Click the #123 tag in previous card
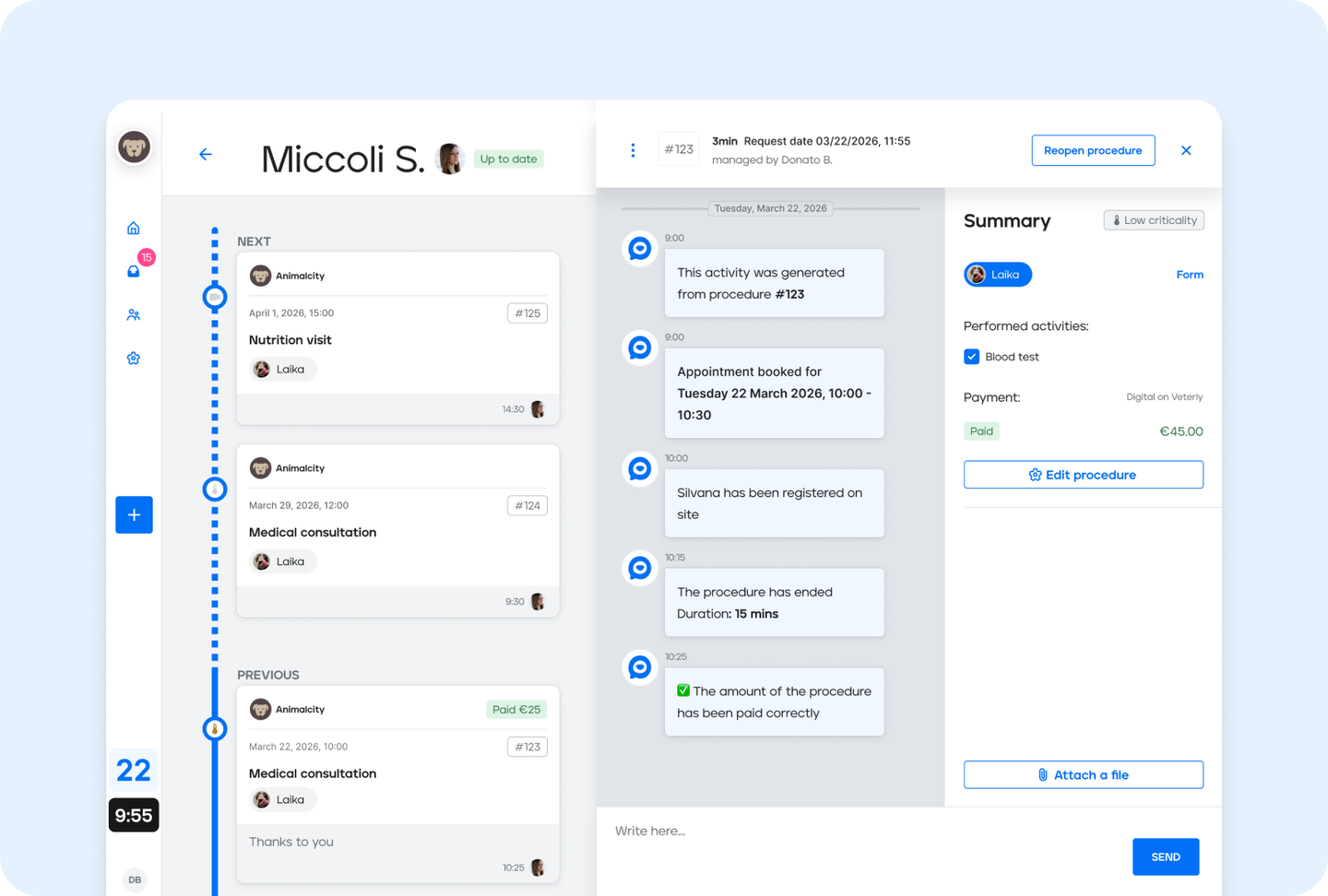 pos(528,747)
